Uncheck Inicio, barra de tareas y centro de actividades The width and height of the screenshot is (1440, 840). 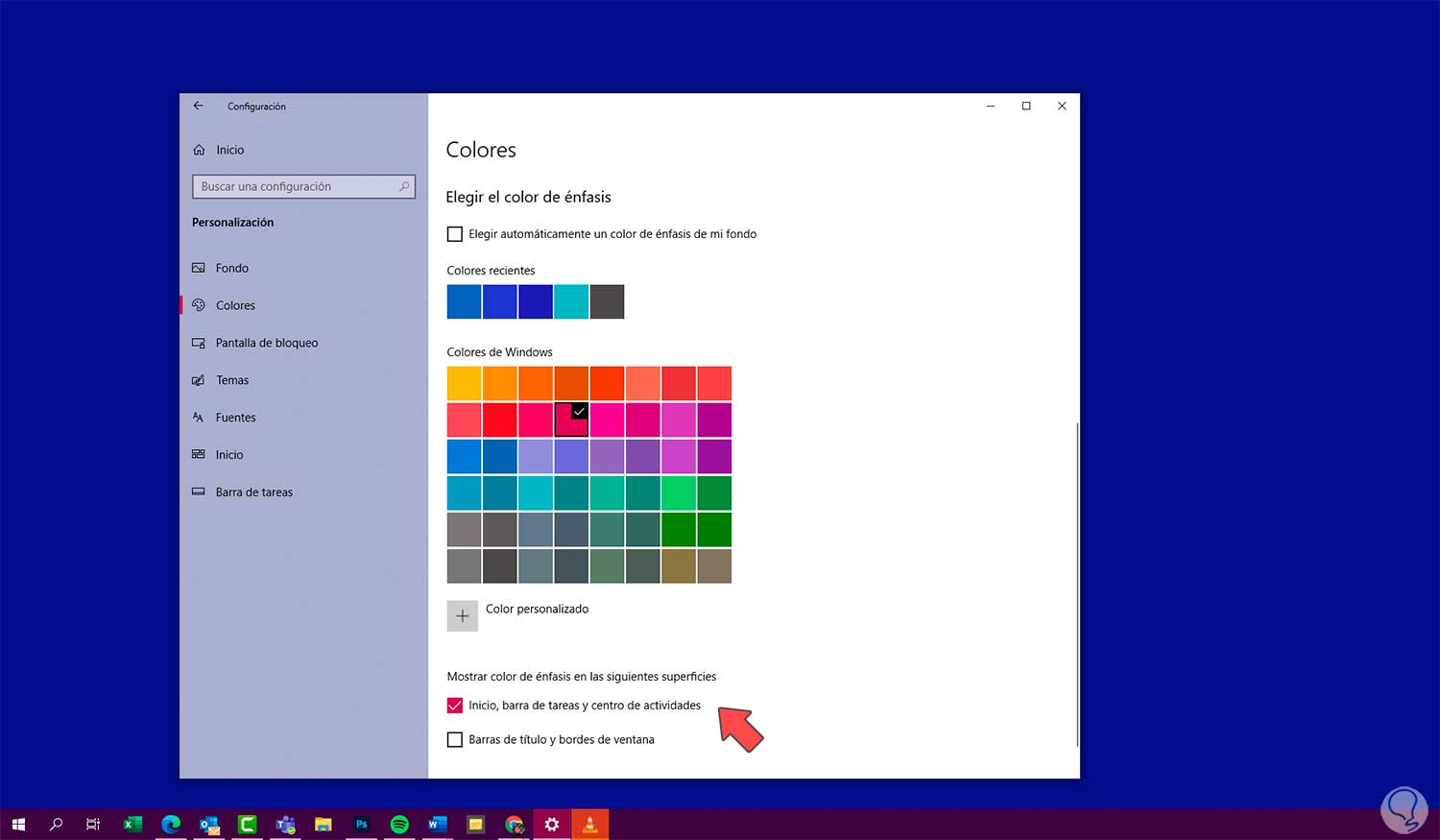click(455, 706)
